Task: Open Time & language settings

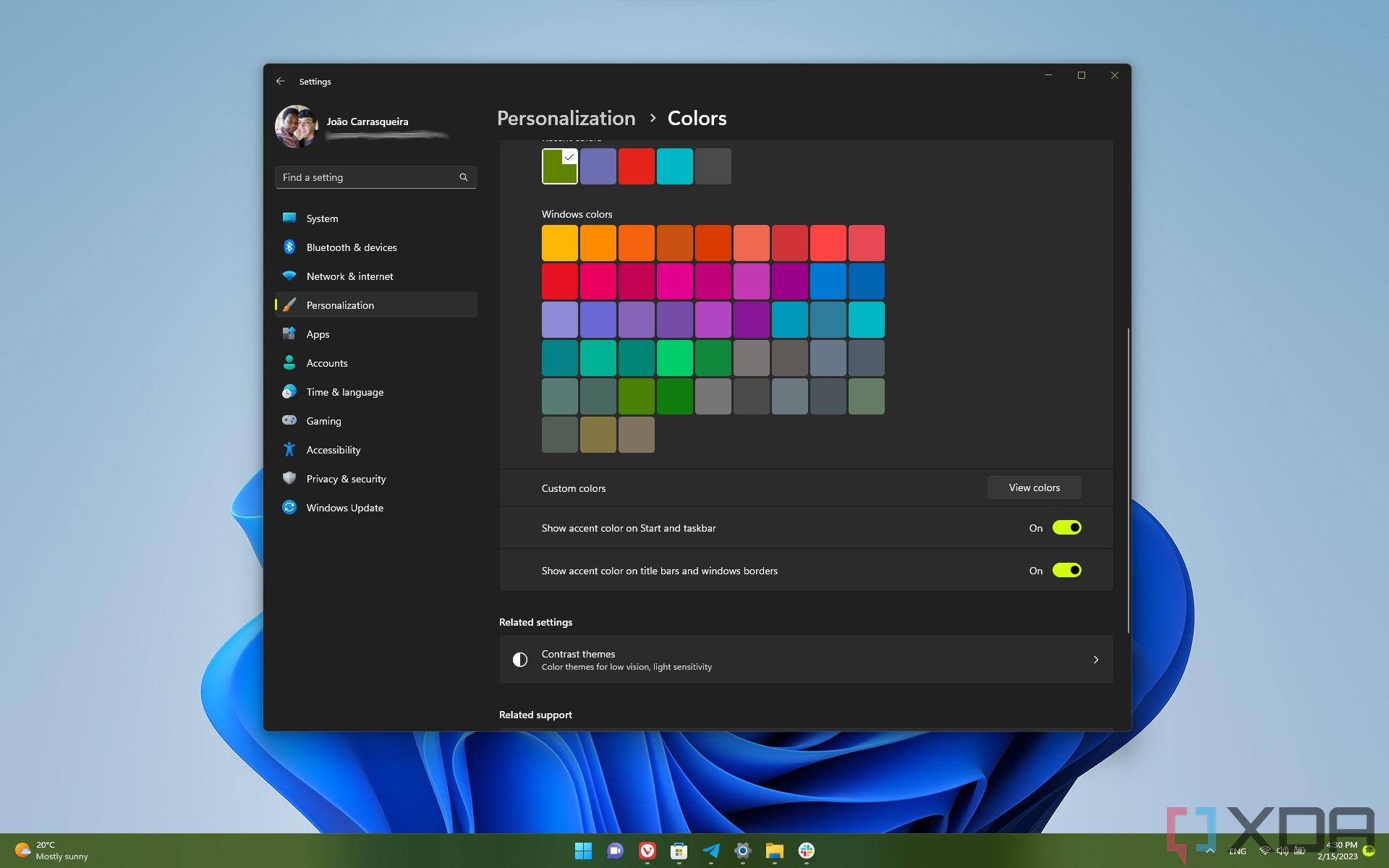Action: pos(376,391)
